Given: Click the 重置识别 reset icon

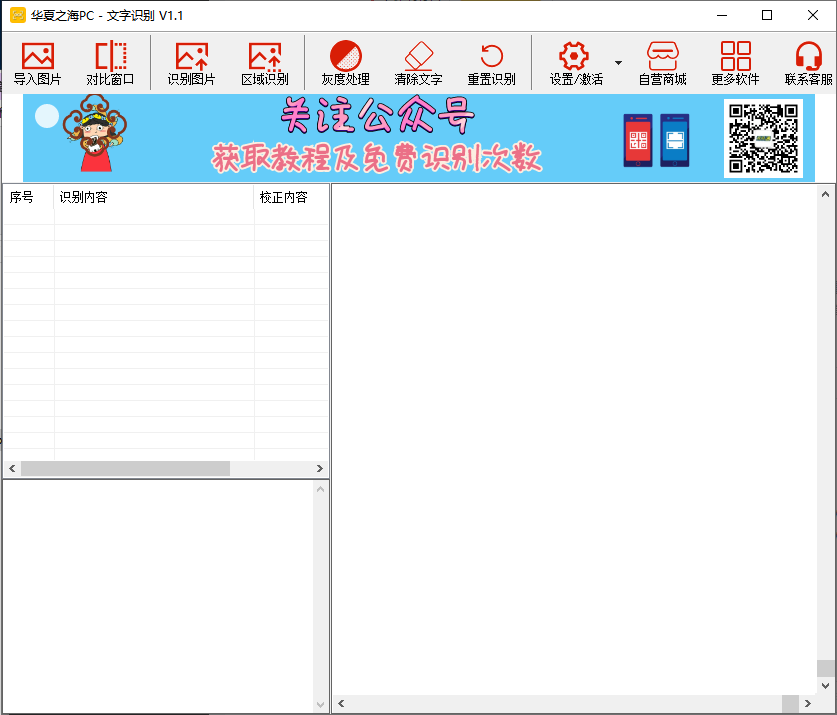Looking at the screenshot, I should pos(491,57).
